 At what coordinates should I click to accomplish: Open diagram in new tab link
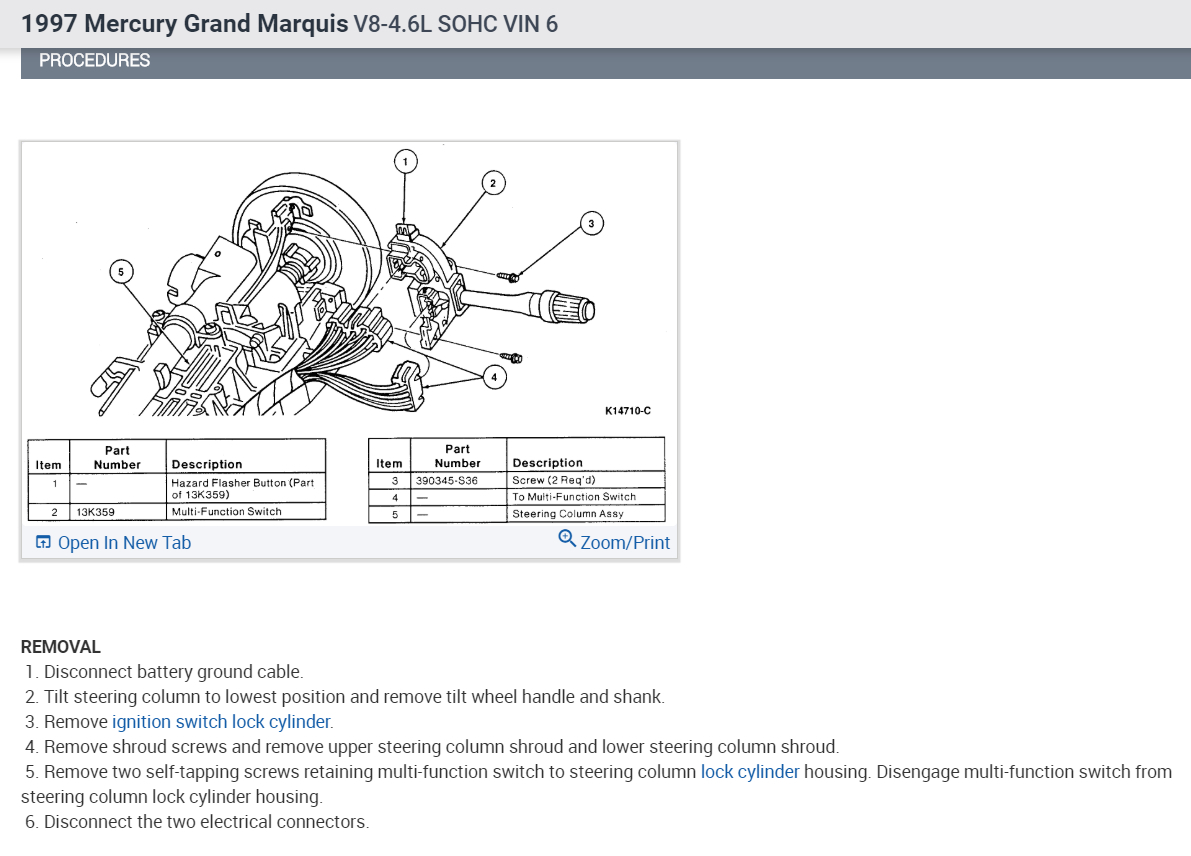(x=124, y=542)
